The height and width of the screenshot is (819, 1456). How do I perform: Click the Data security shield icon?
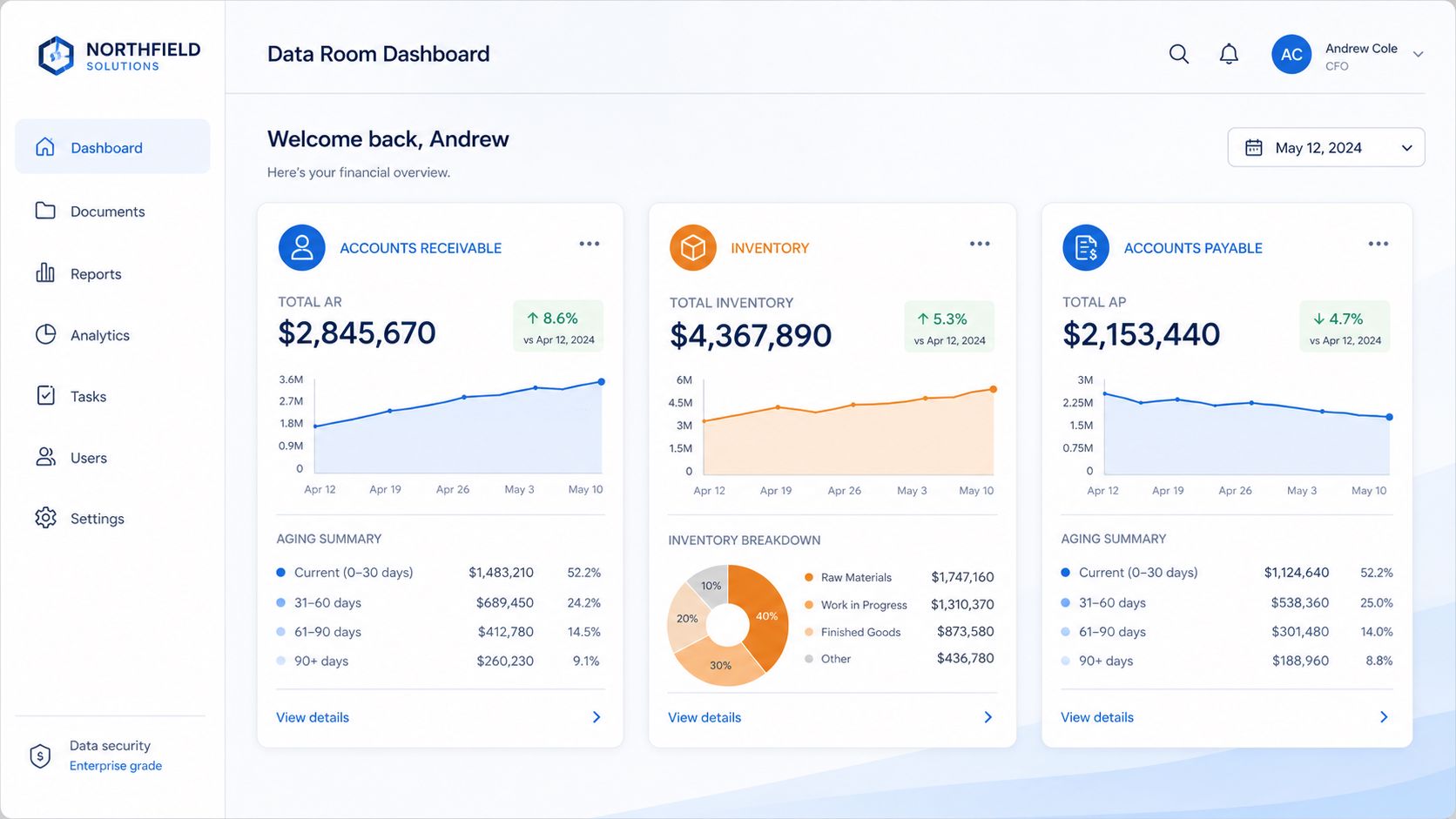click(40, 755)
